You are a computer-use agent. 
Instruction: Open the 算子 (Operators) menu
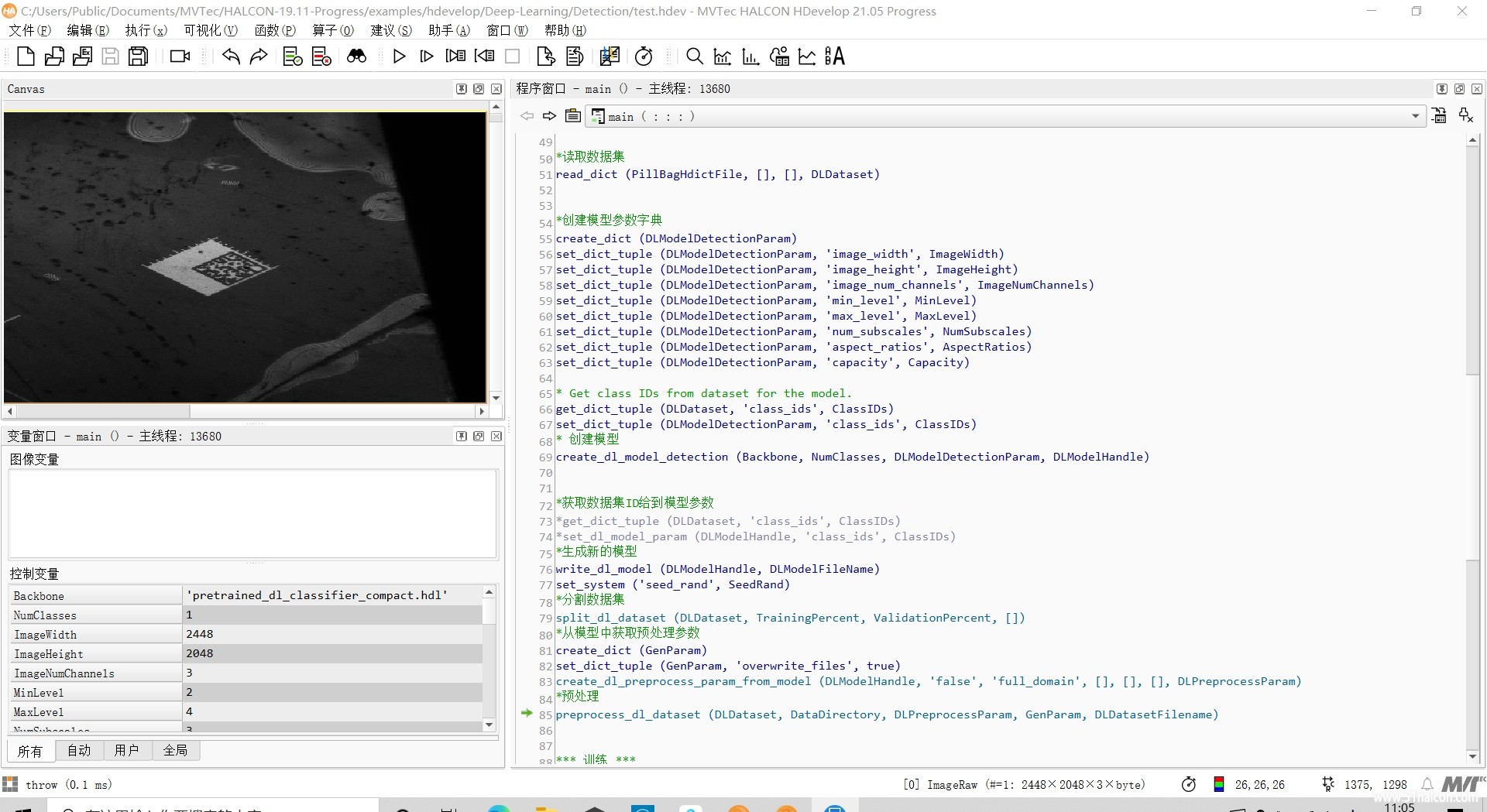pos(333,30)
